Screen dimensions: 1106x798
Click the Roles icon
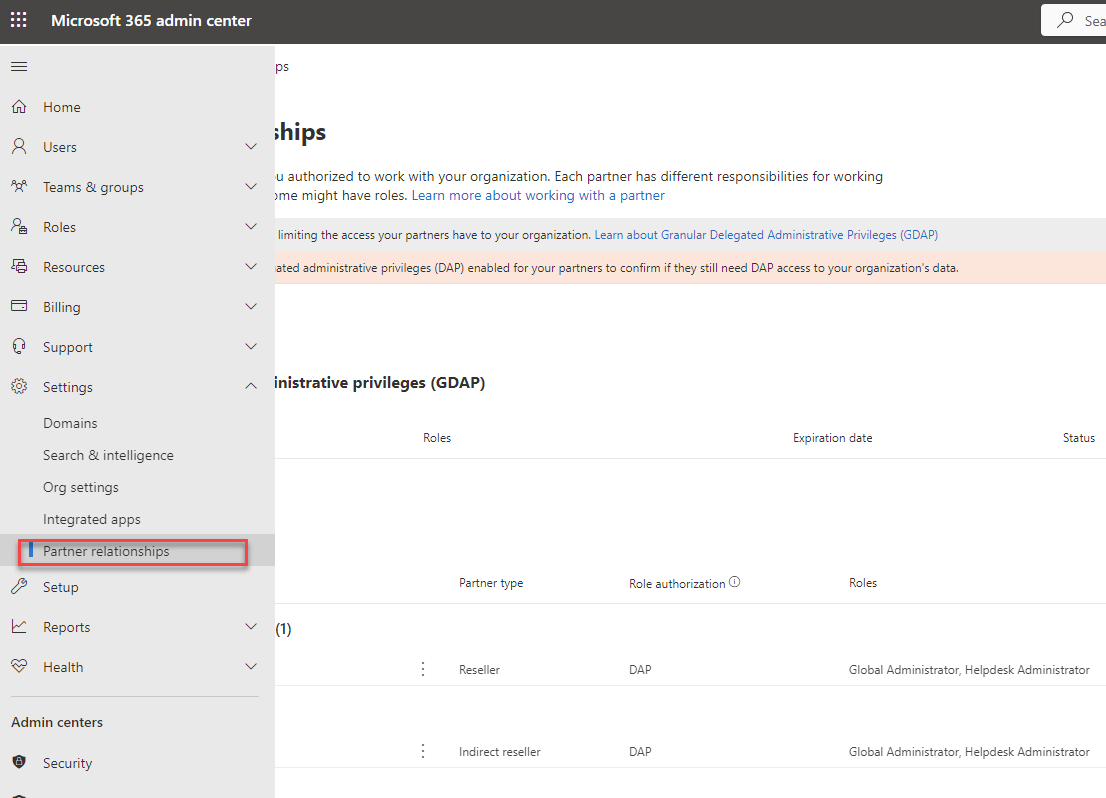19,226
